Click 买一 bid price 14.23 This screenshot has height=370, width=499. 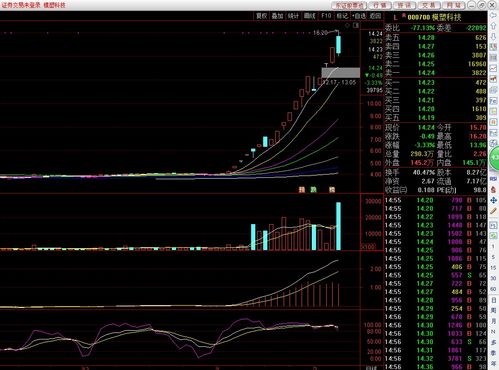[x=426, y=82]
